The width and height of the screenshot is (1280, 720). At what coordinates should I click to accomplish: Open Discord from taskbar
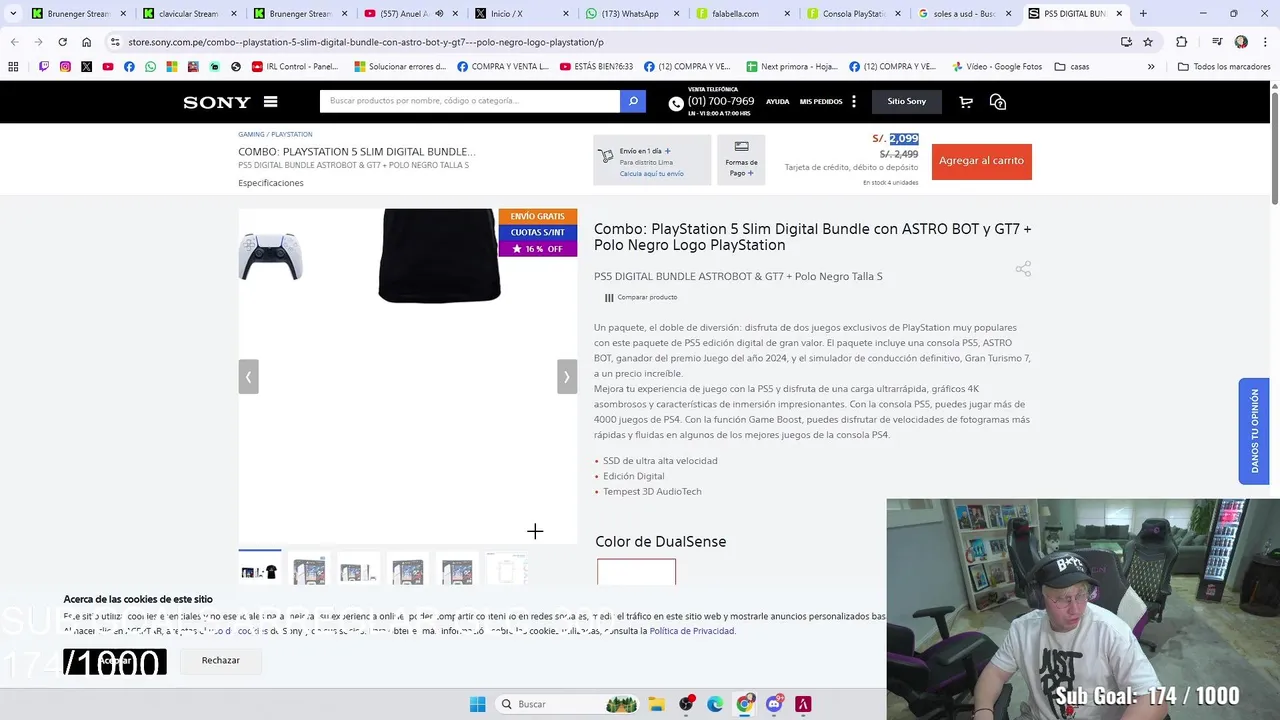point(774,704)
